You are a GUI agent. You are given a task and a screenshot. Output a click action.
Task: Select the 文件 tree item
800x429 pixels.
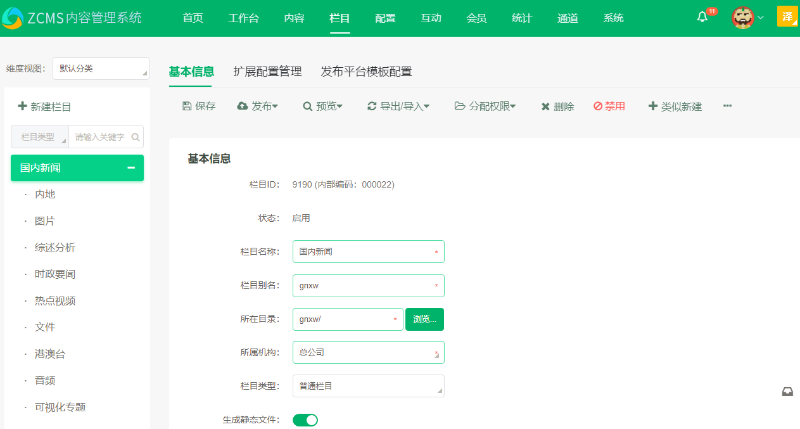pyautogui.click(x=45, y=327)
